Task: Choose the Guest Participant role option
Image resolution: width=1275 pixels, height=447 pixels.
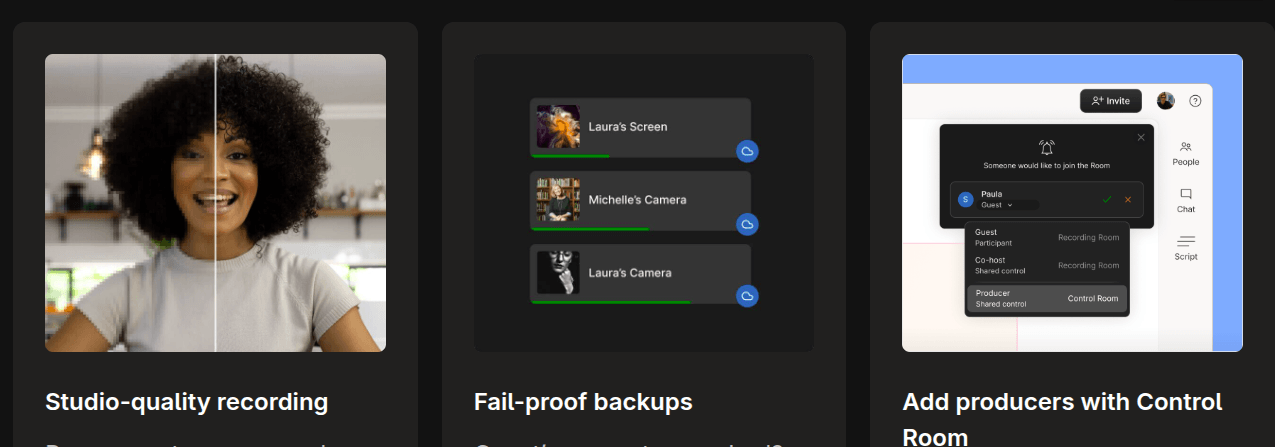Action: (x=1046, y=238)
